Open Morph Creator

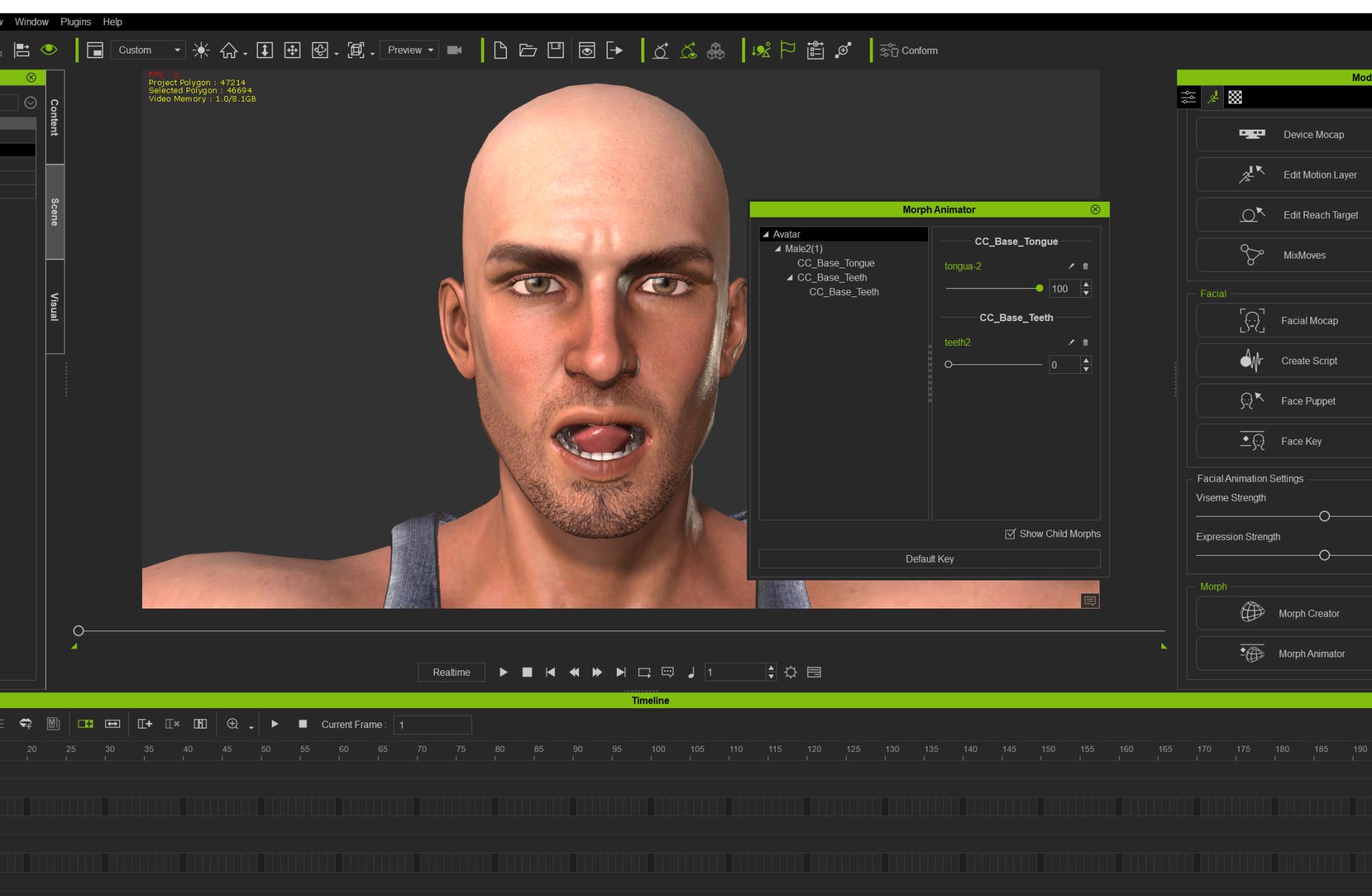tap(1284, 614)
